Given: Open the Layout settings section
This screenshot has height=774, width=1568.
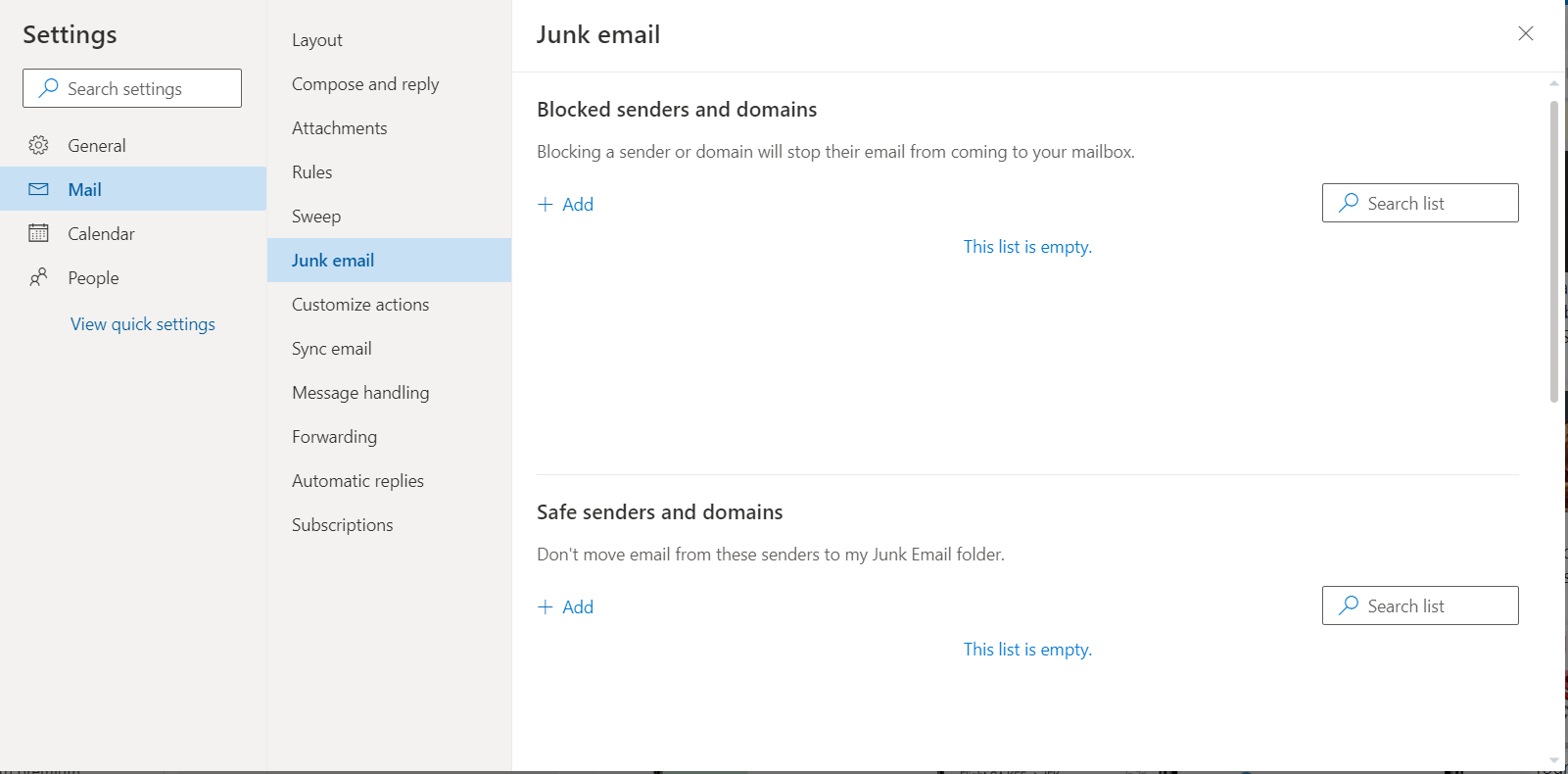Looking at the screenshot, I should click(317, 40).
